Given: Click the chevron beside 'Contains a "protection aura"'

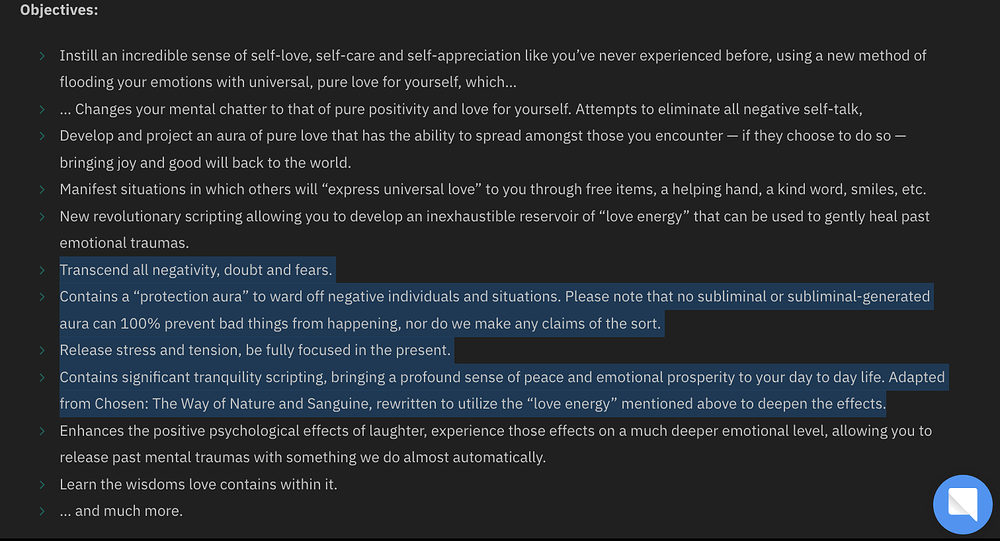Looking at the screenshot, I should 42,297.
